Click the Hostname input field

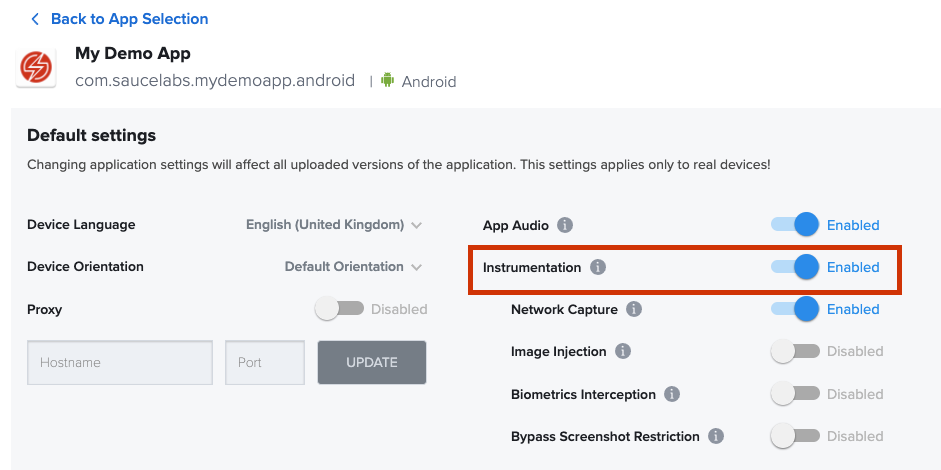(120, 362)
